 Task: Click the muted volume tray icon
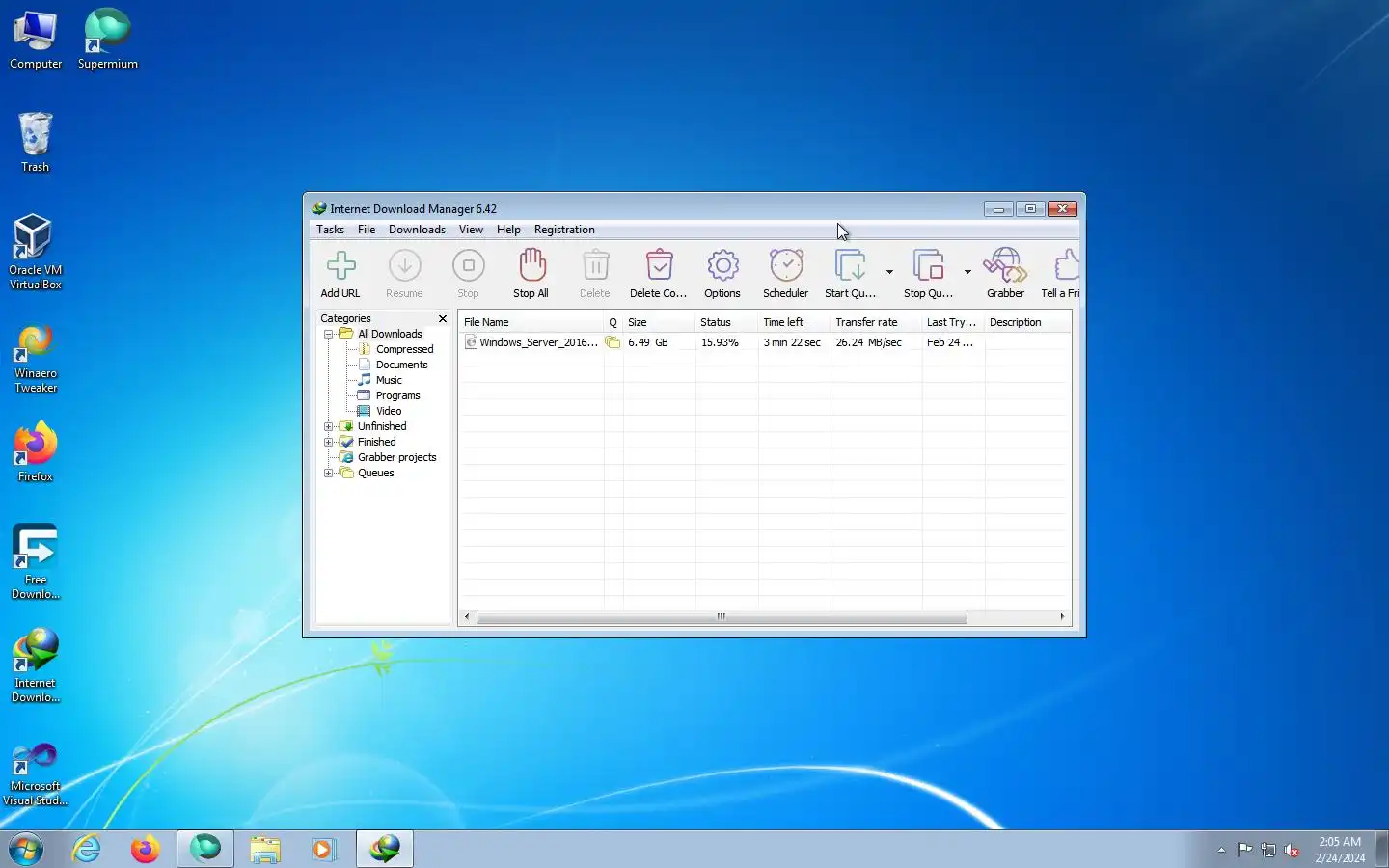point(1293,850)
